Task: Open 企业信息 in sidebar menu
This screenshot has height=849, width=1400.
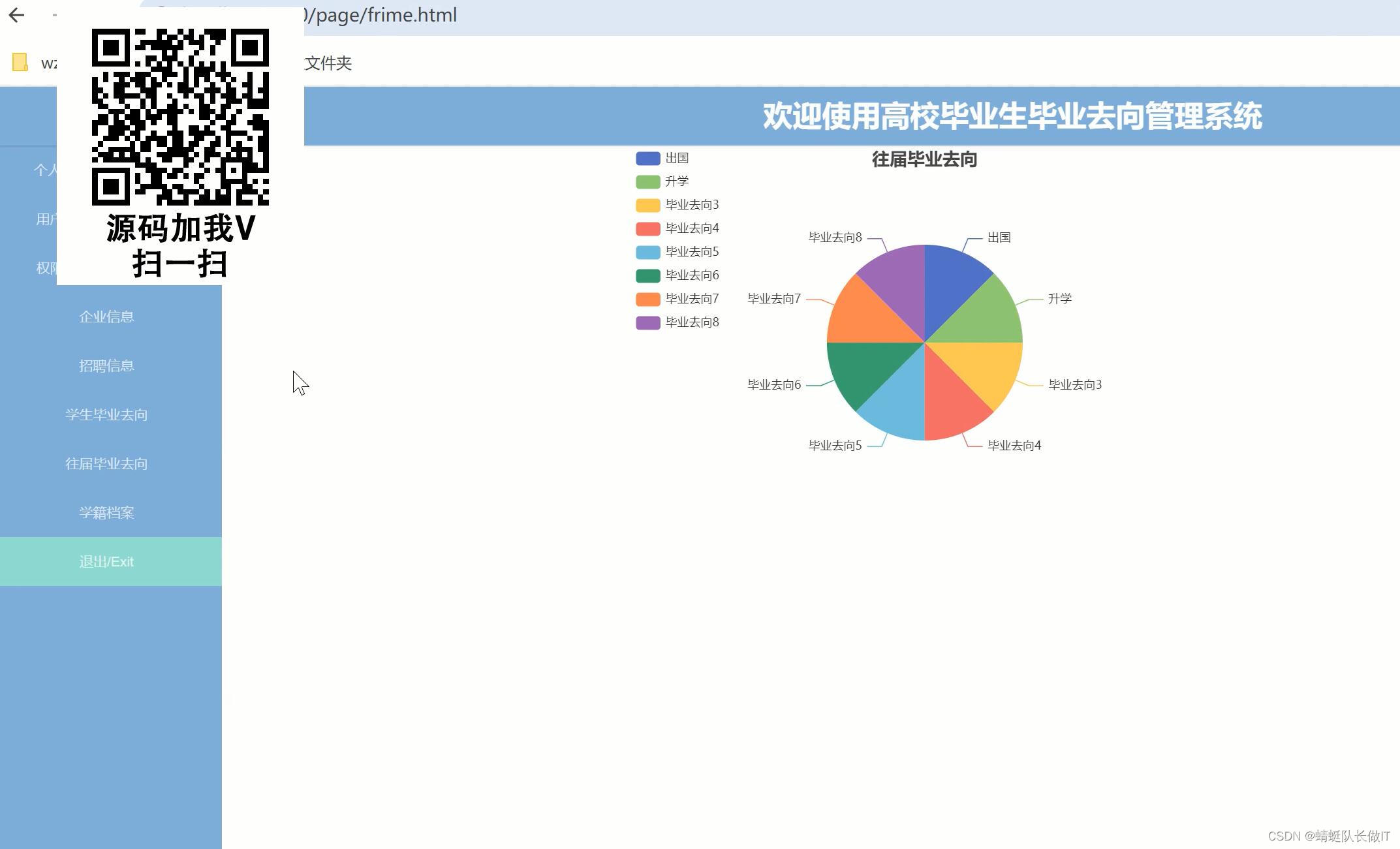Action: [x=106, y=317]
